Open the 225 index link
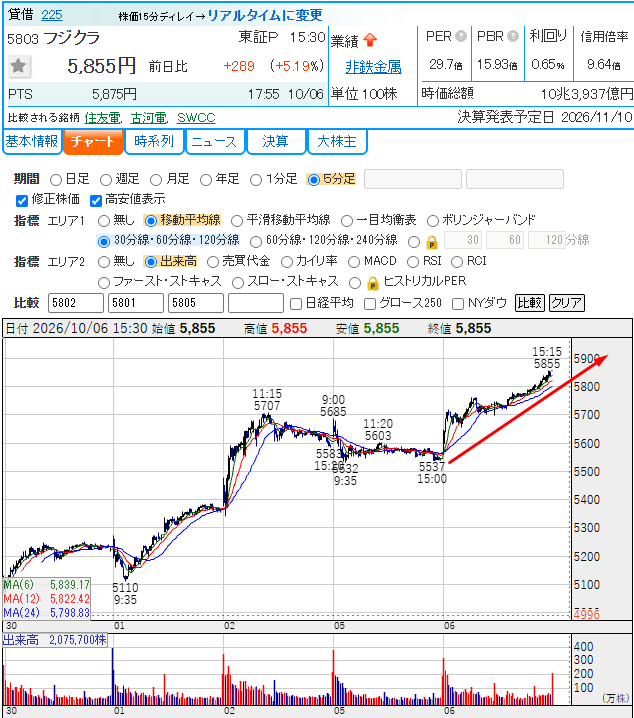The image size is (634, 718). tap(52, 15)
